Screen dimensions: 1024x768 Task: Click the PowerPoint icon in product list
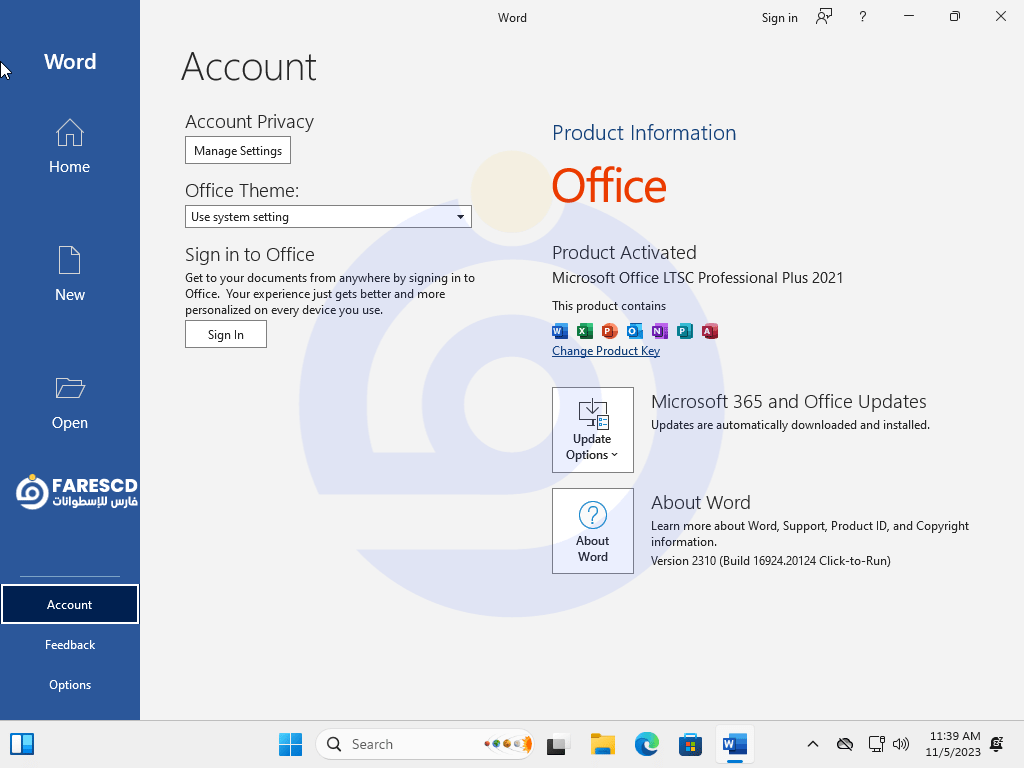pos(609,331)
